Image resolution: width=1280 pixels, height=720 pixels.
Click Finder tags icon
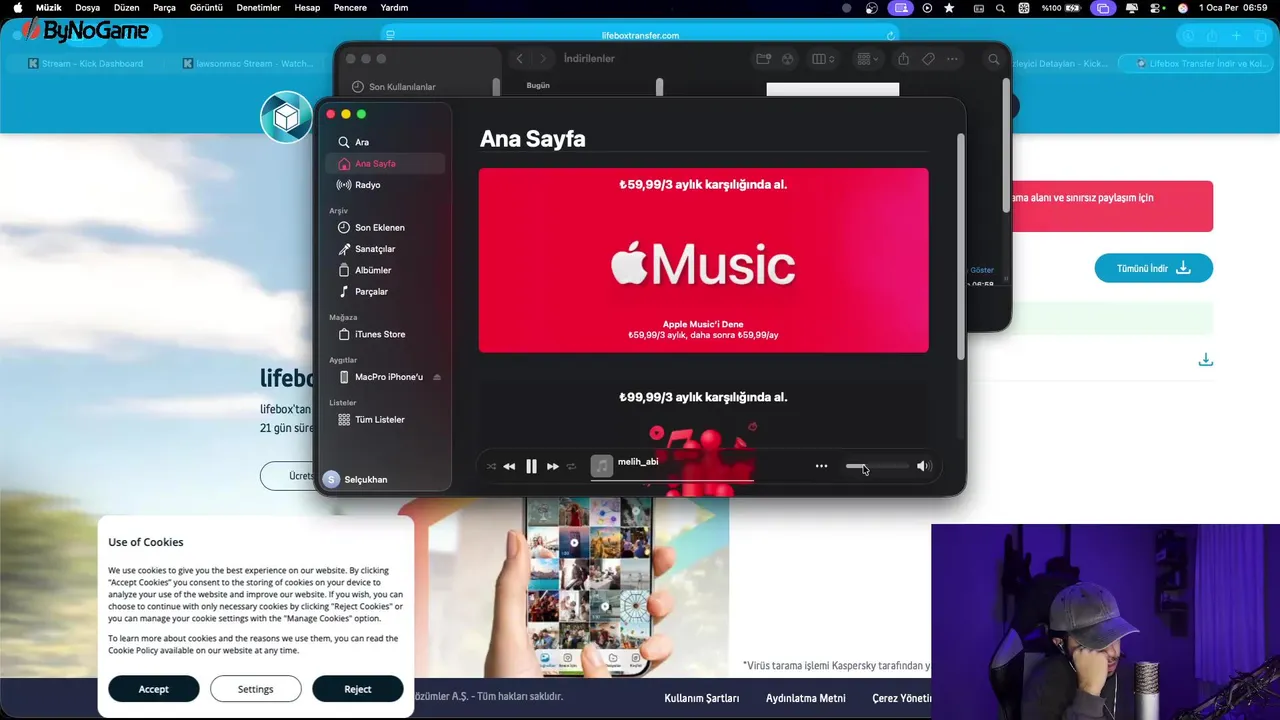tap(928, 59)
